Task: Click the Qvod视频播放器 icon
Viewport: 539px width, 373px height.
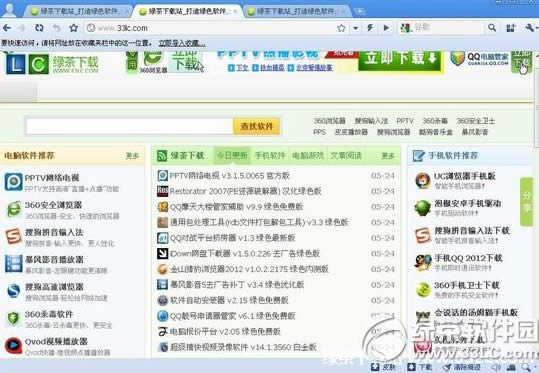Action: (x=13, y=346)
